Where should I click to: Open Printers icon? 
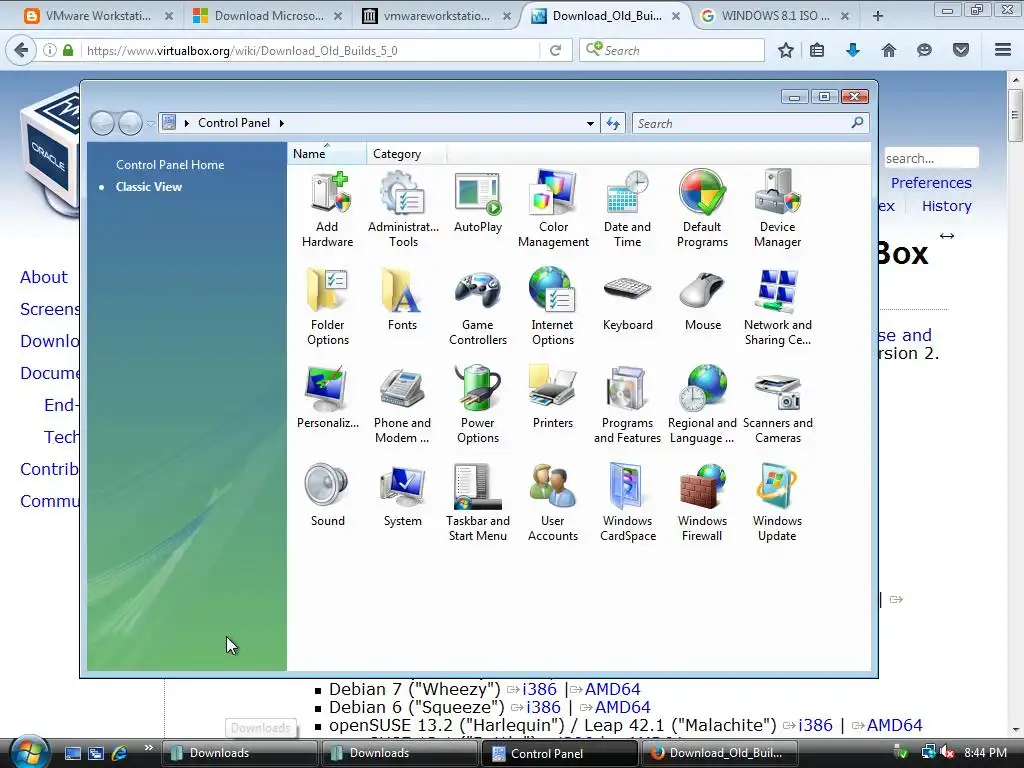point(552,398)
